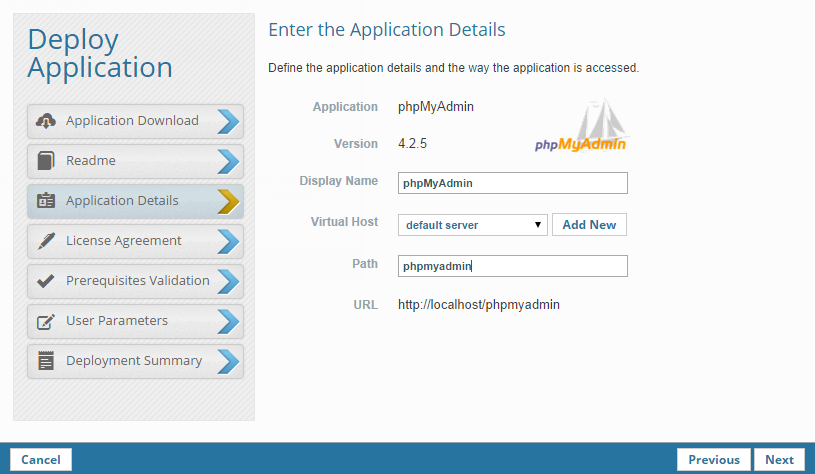Image resolution: width=815 pixels, height=474 pixels.
Task: Go back with the Previous button
Action: pos(714,460)
